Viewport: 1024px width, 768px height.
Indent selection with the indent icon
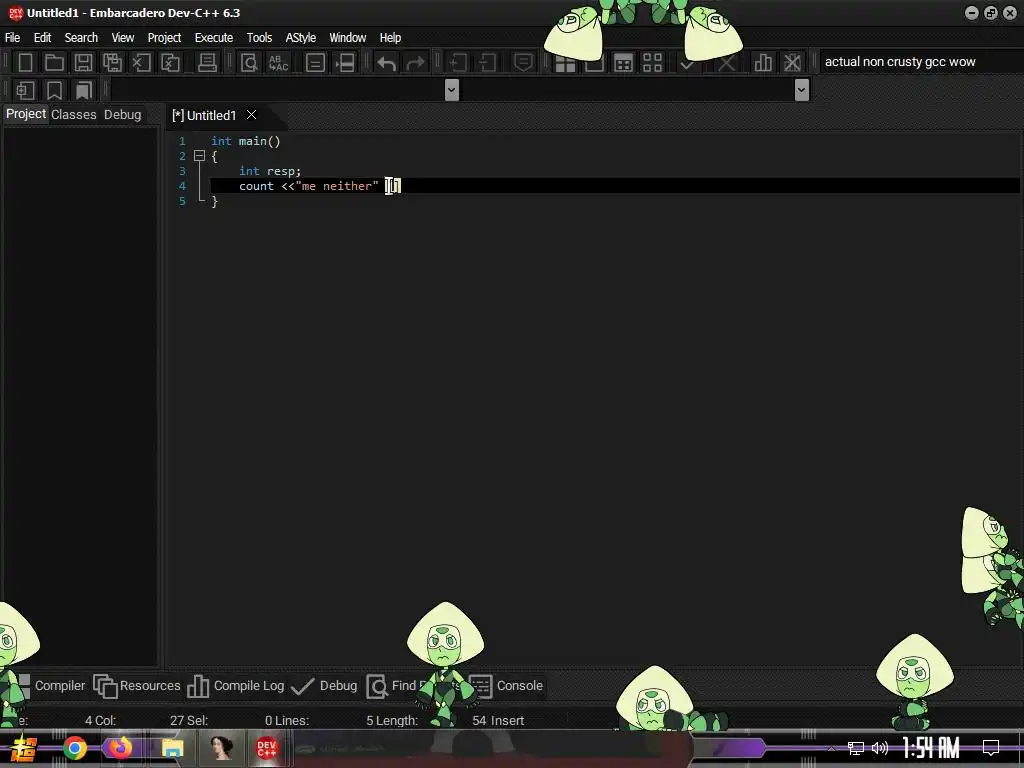(457, 63)
